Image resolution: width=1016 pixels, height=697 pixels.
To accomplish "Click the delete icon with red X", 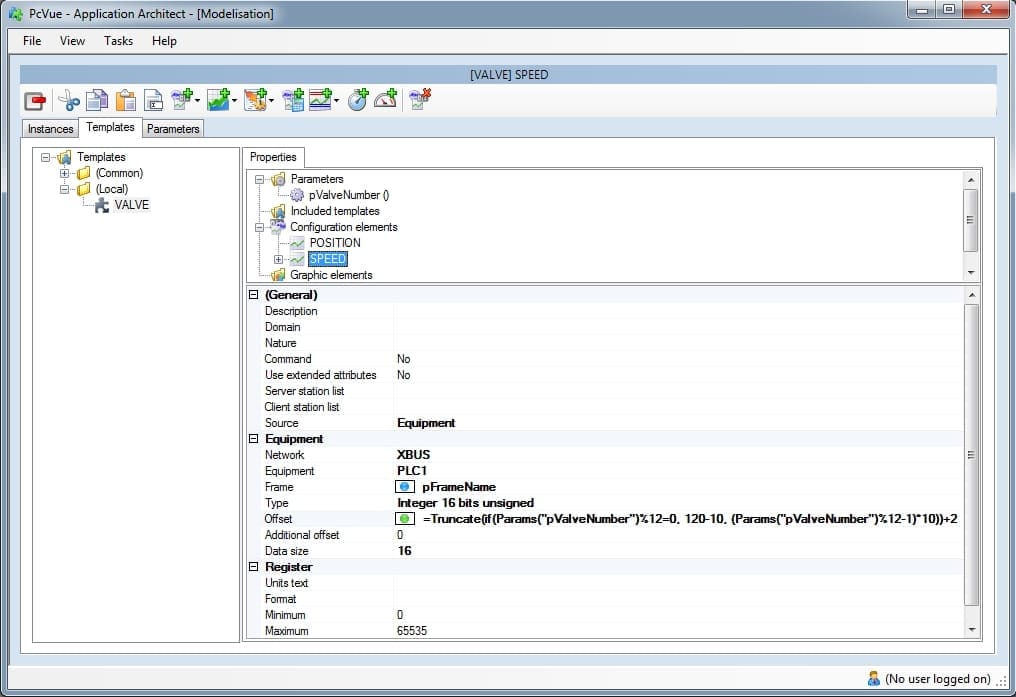I will (x=420, y=100).
